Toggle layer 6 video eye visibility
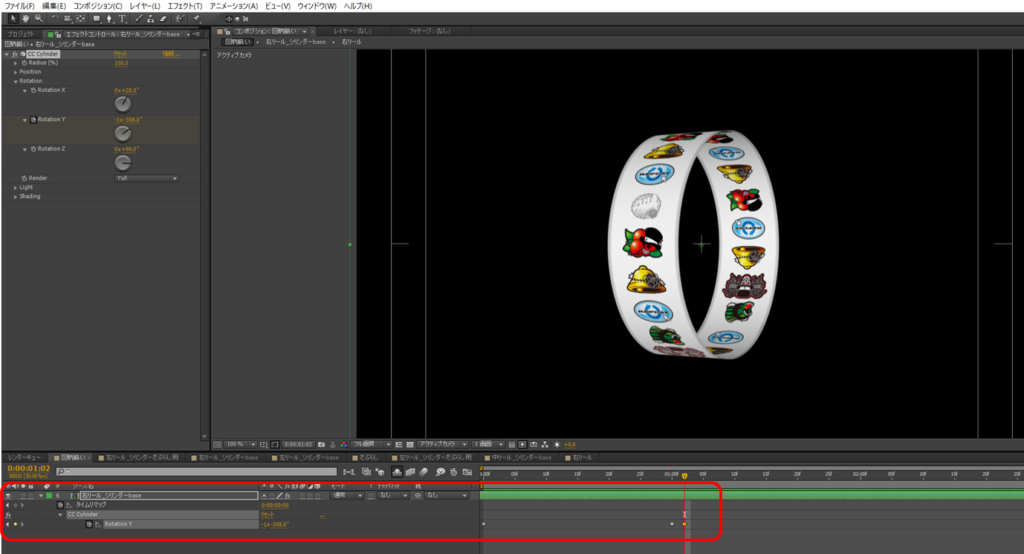1024x554 pixels. [x=8, y=496]
